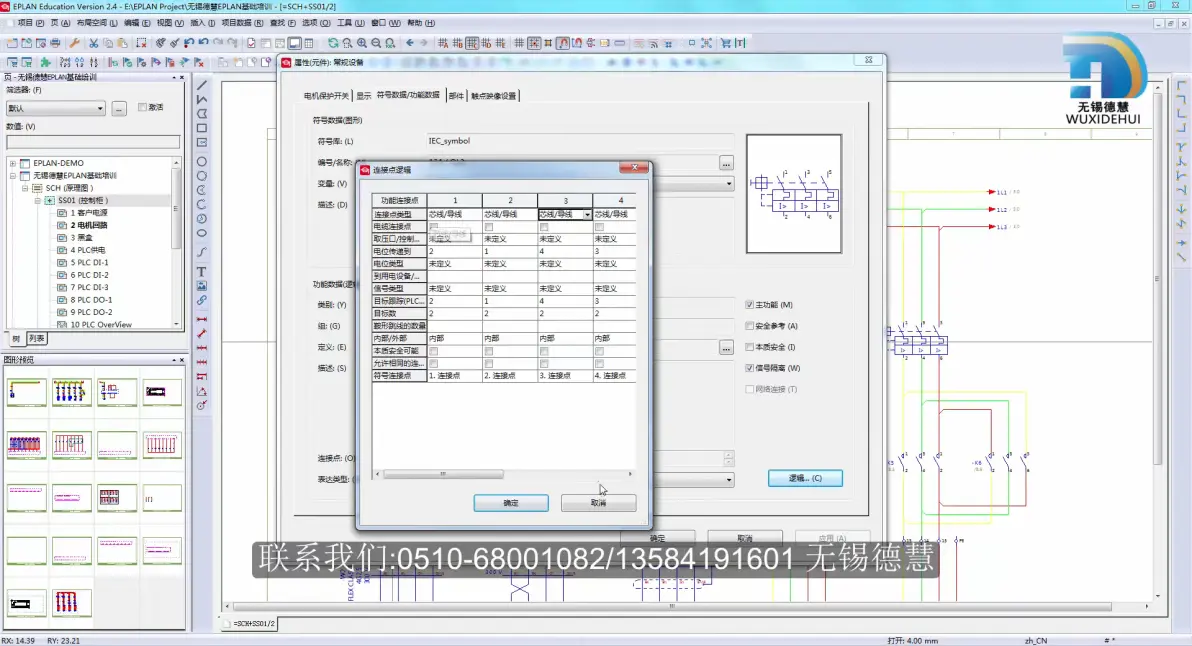Viewport: 1192px width, 646px height.
Task: Click the 数值 (V) input field
Action: click(x=93, y=142)
